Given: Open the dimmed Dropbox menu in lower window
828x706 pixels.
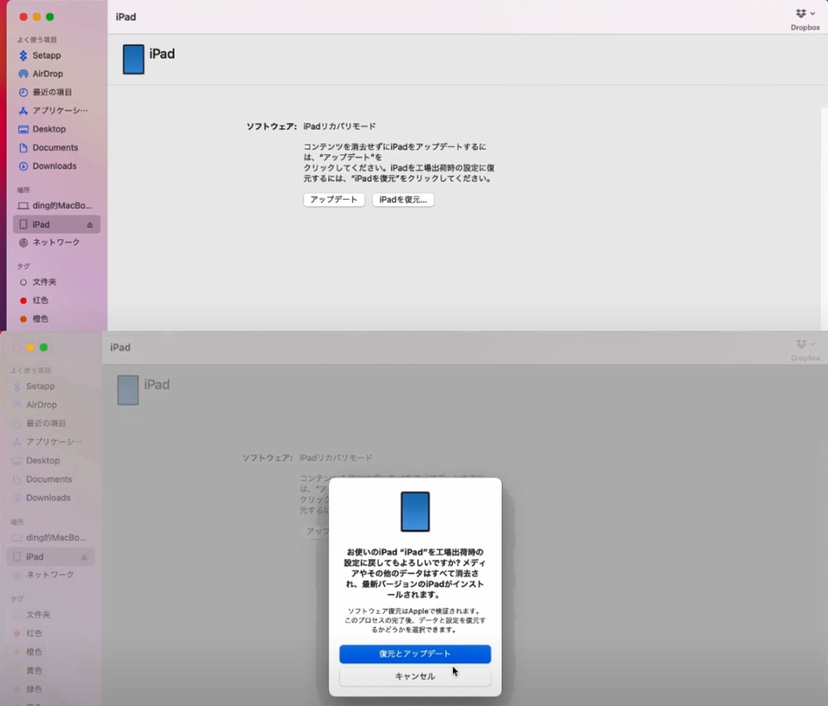Looking at the screenshot, I should click(x=805, y=351).
